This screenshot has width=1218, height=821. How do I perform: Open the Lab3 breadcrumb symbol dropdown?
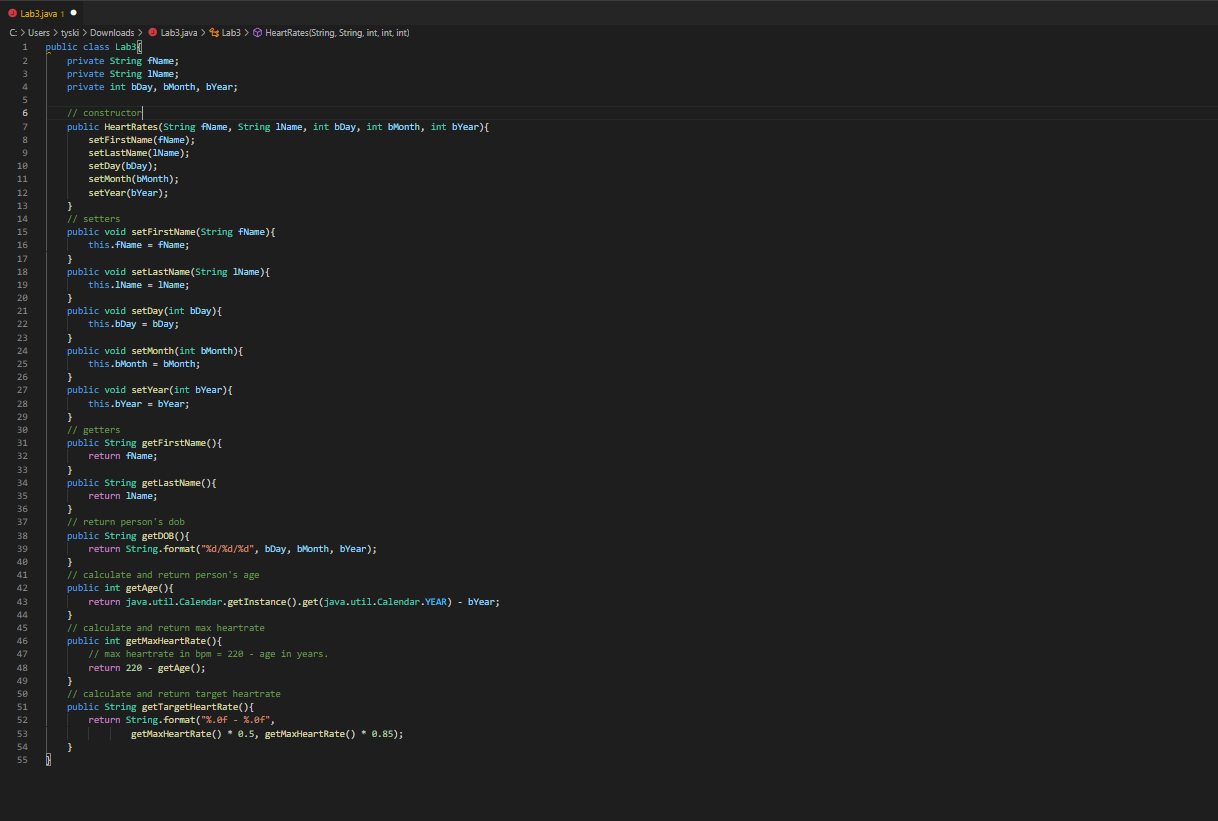(x=233, y=33)
